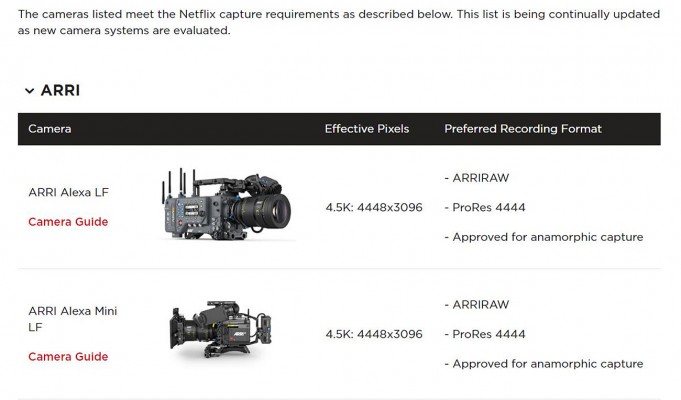This screenshot has height=400, width=681.
Task: Select the ARRI Alexa Mini LF camera name
Action: click(x=73, y=319)
